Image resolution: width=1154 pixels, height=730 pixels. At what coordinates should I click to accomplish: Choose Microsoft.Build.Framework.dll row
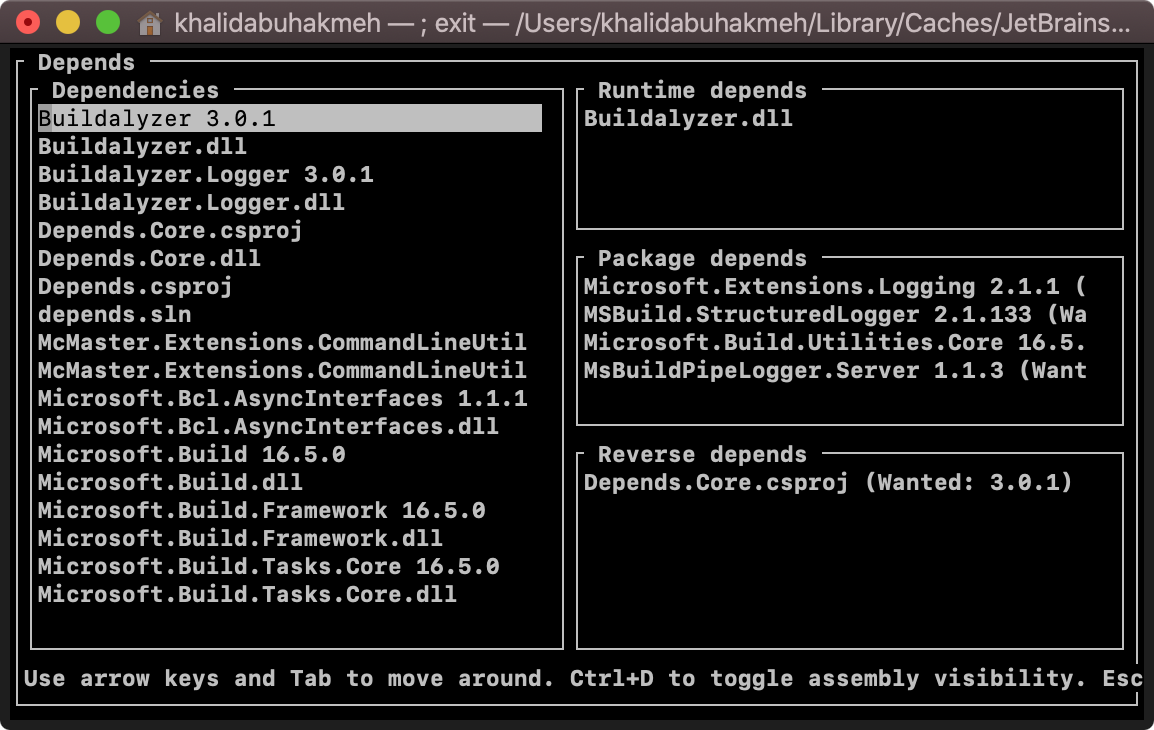click(x=241, y=538)
